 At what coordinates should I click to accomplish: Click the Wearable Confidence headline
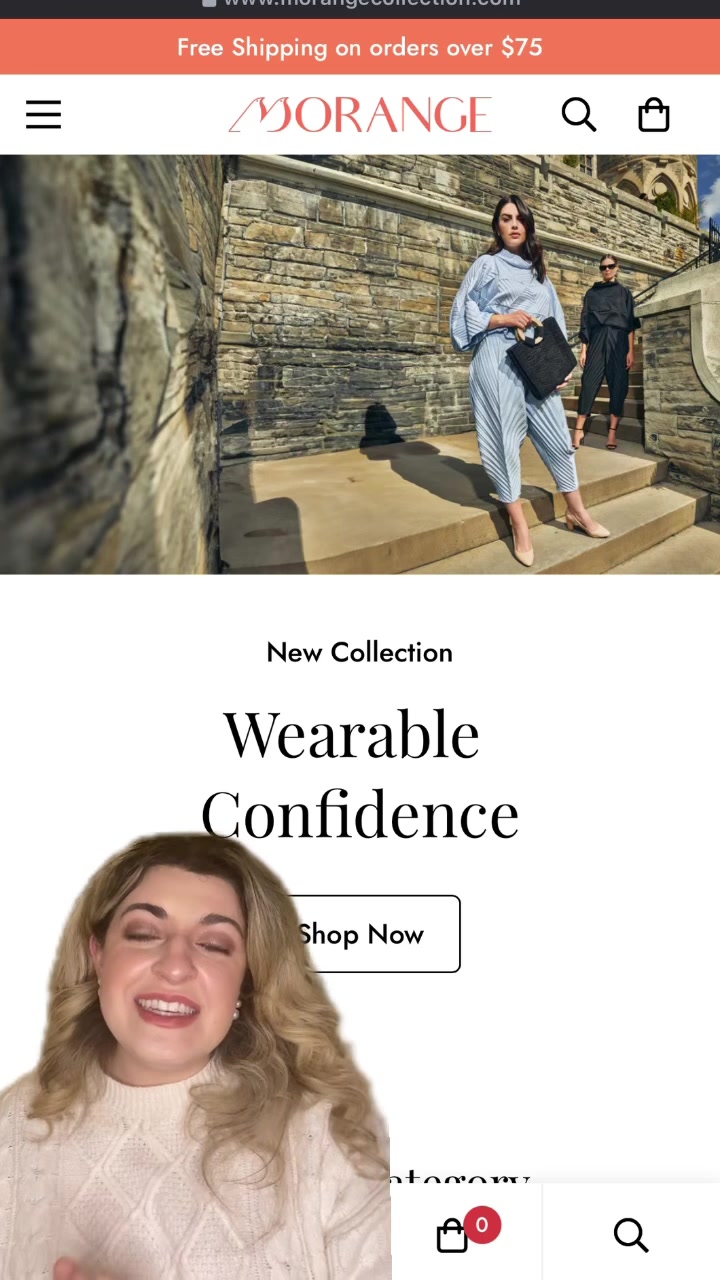coord(360,773)
